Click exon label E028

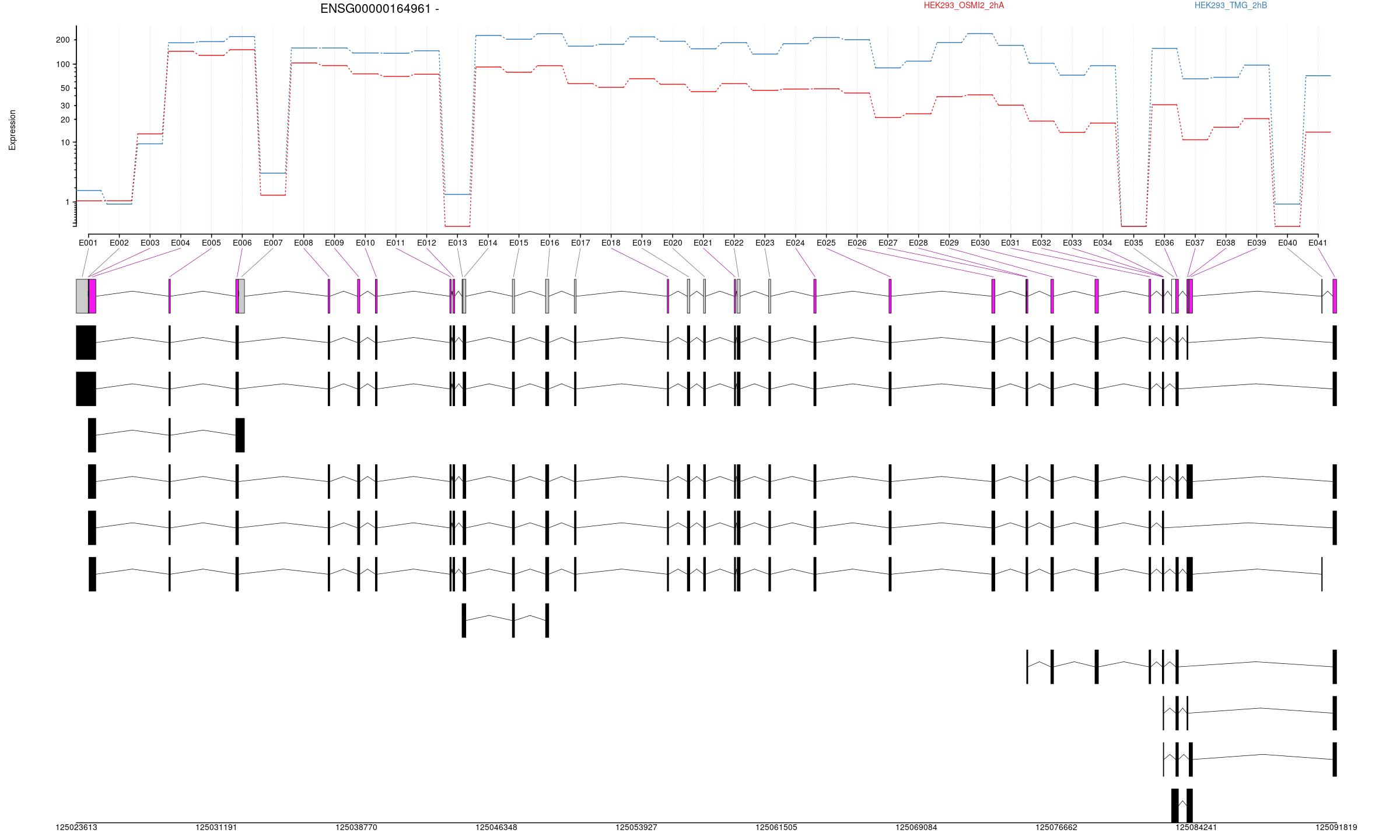pyautogui.click(x=918, y=243)
